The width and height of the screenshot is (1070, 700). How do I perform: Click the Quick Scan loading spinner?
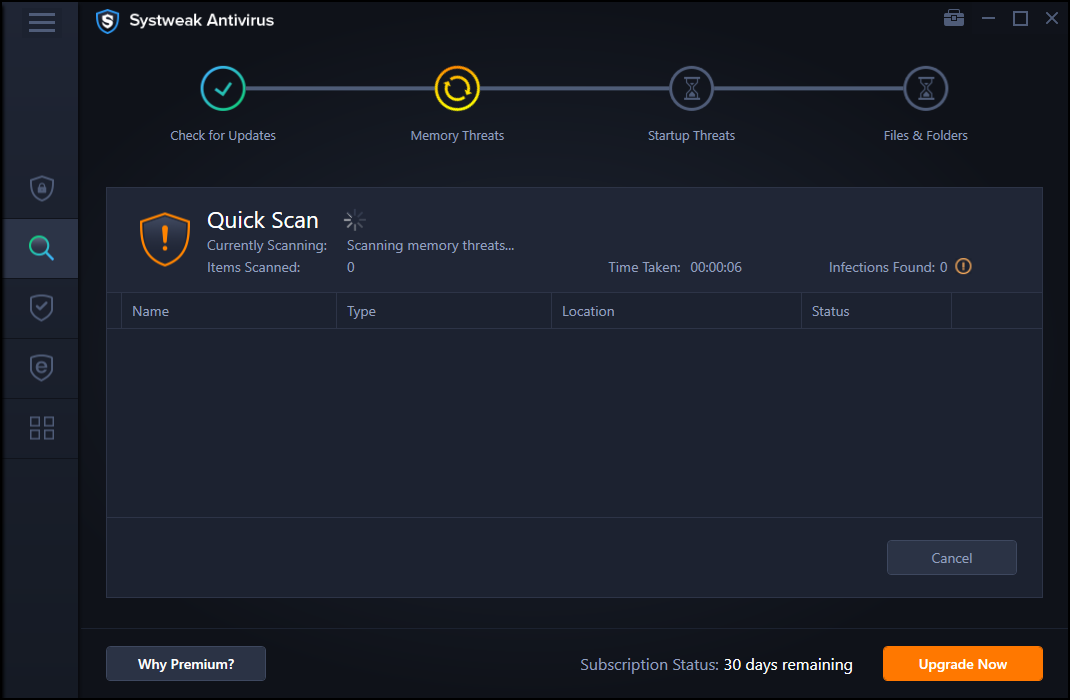pyautogui.click(x=354, y=220)
